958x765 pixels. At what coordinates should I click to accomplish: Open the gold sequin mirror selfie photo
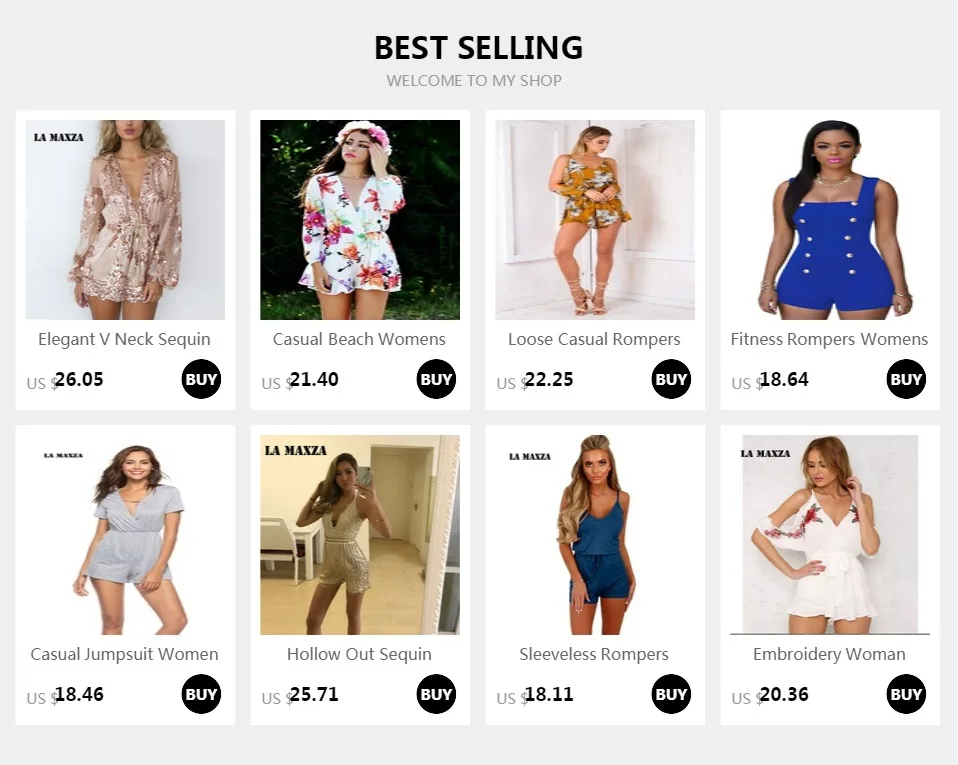[x=360, y=535]
